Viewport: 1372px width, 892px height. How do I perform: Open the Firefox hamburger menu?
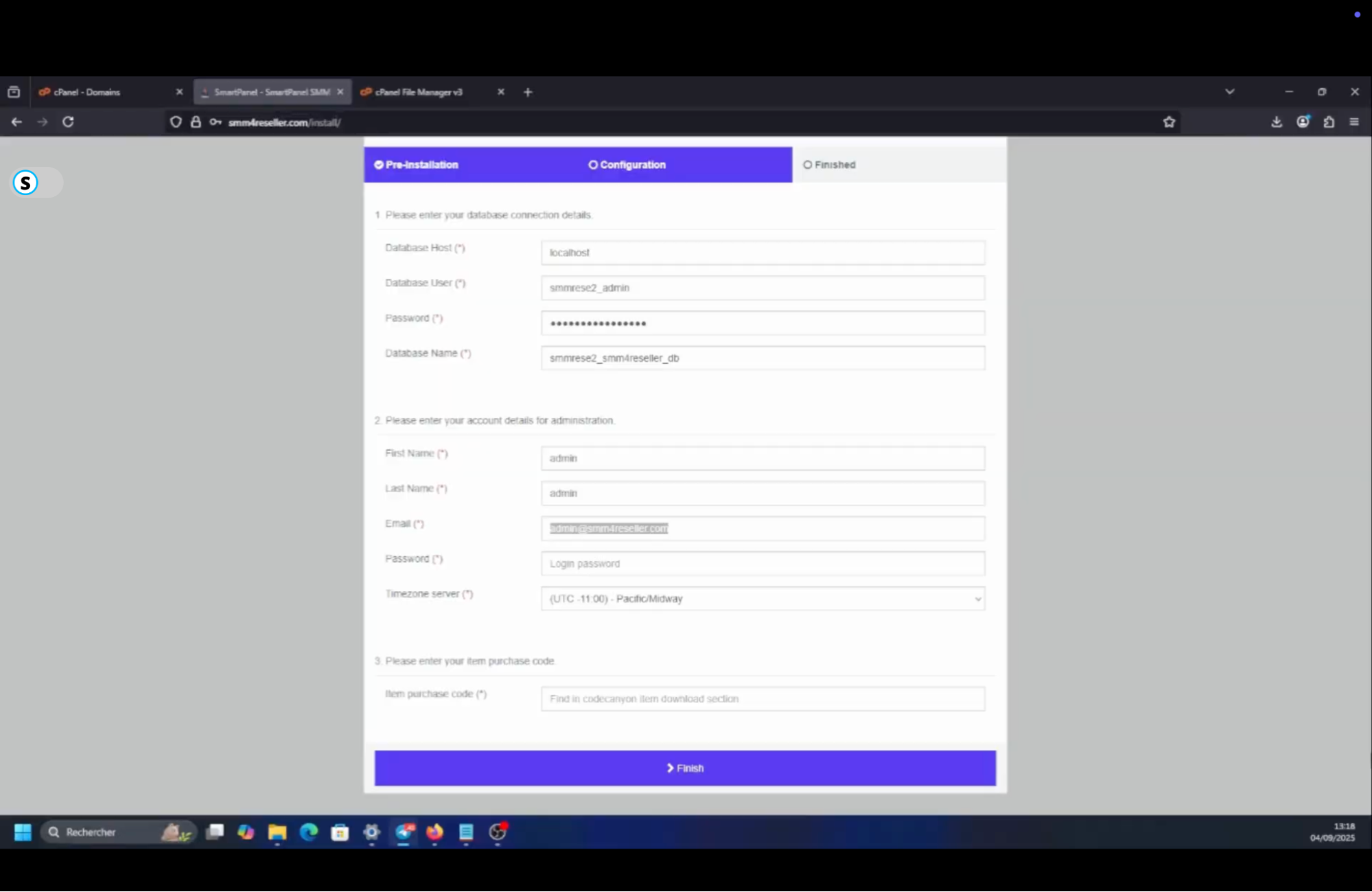click(1354, 122)
